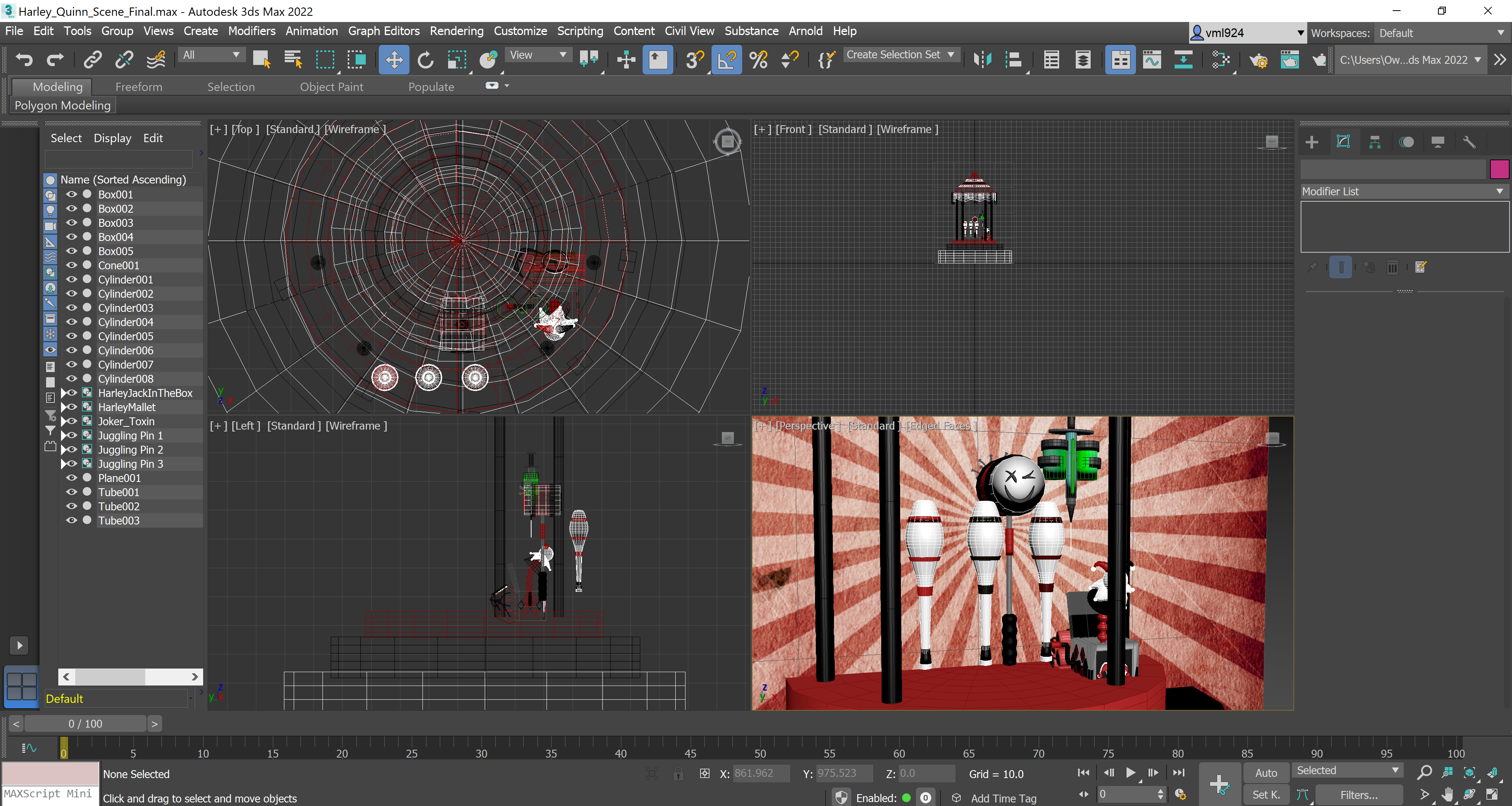This screenshot has width=1512, height=806.
Task: Hide Tube003 using its eye icon
Action: point(72,519)
